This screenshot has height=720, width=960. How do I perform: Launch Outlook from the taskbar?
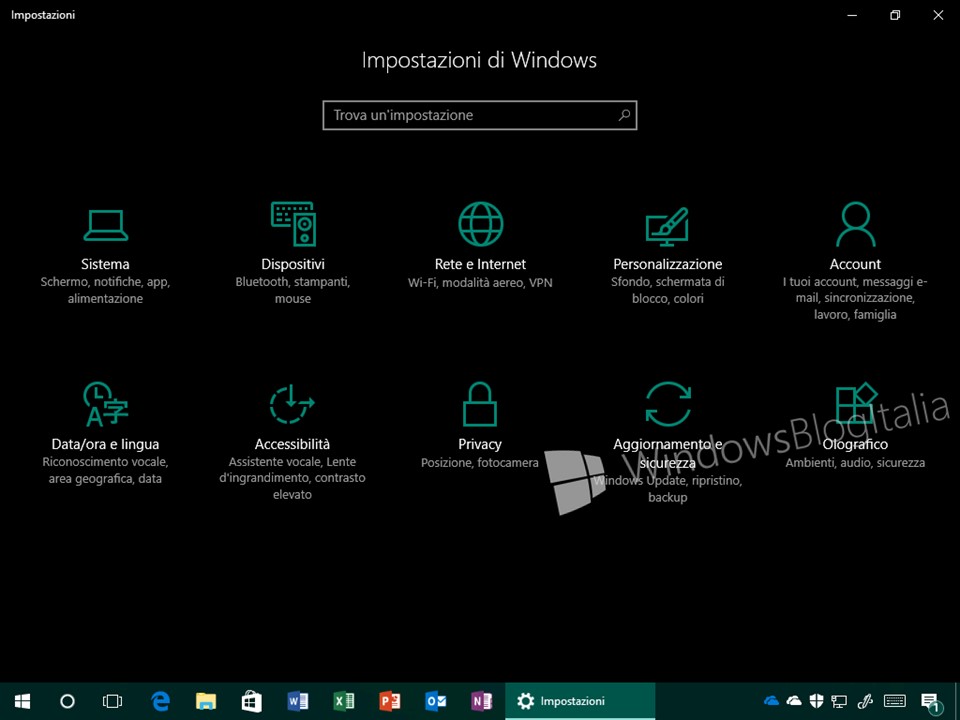click(436, 701)
